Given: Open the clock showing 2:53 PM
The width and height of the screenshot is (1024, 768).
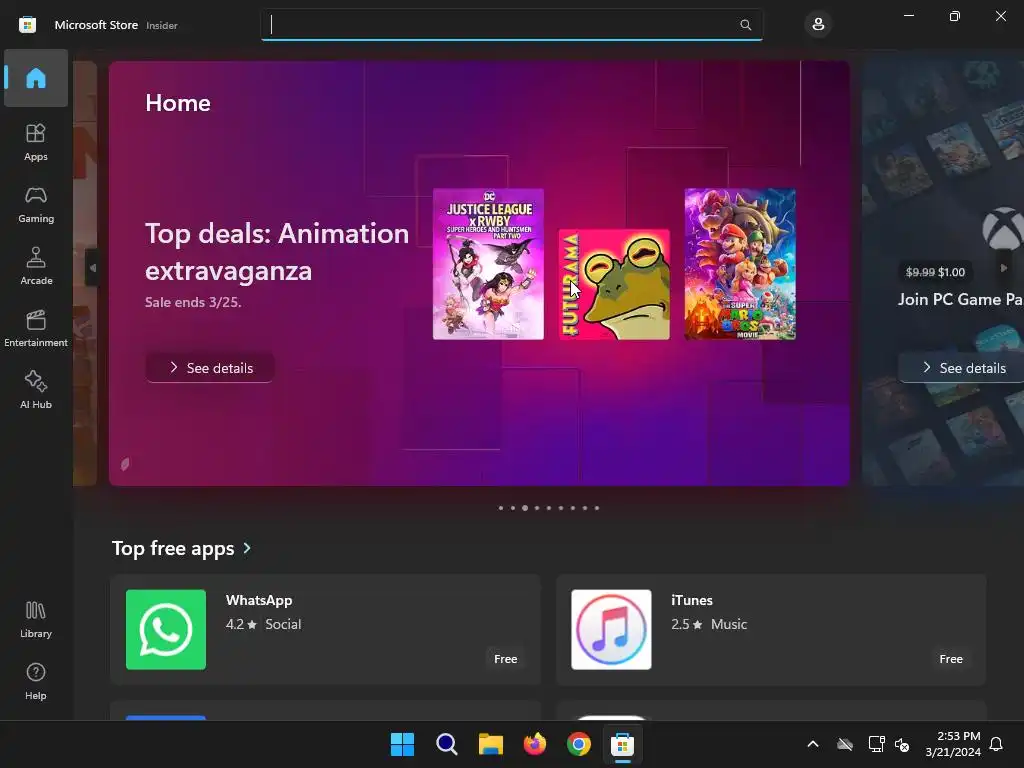Looking at the screenshot, I should tap(953, 744).
